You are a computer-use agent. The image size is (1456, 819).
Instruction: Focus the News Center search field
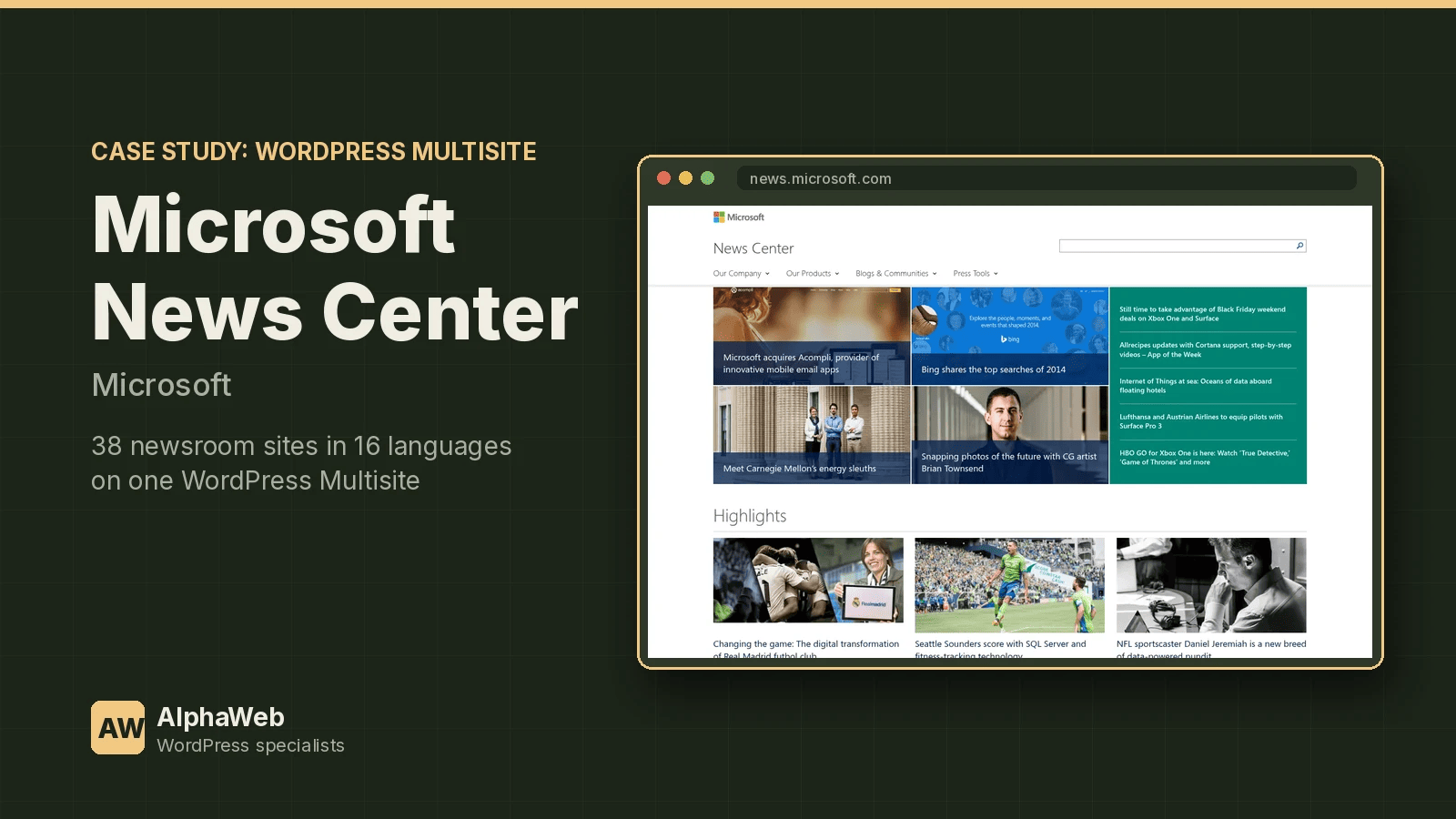pos(1182,246)
